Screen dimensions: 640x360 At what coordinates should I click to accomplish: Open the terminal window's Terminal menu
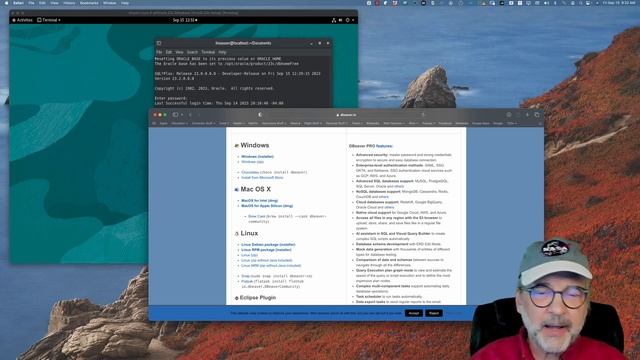pyautogui.click(x=208, y=52)
